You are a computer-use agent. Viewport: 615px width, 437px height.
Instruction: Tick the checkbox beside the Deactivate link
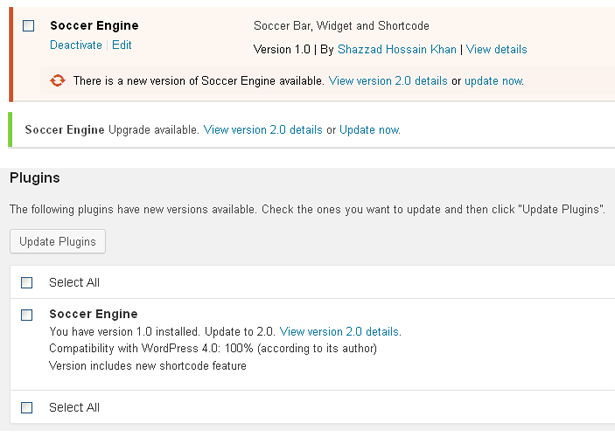click(x=28, y=26)
